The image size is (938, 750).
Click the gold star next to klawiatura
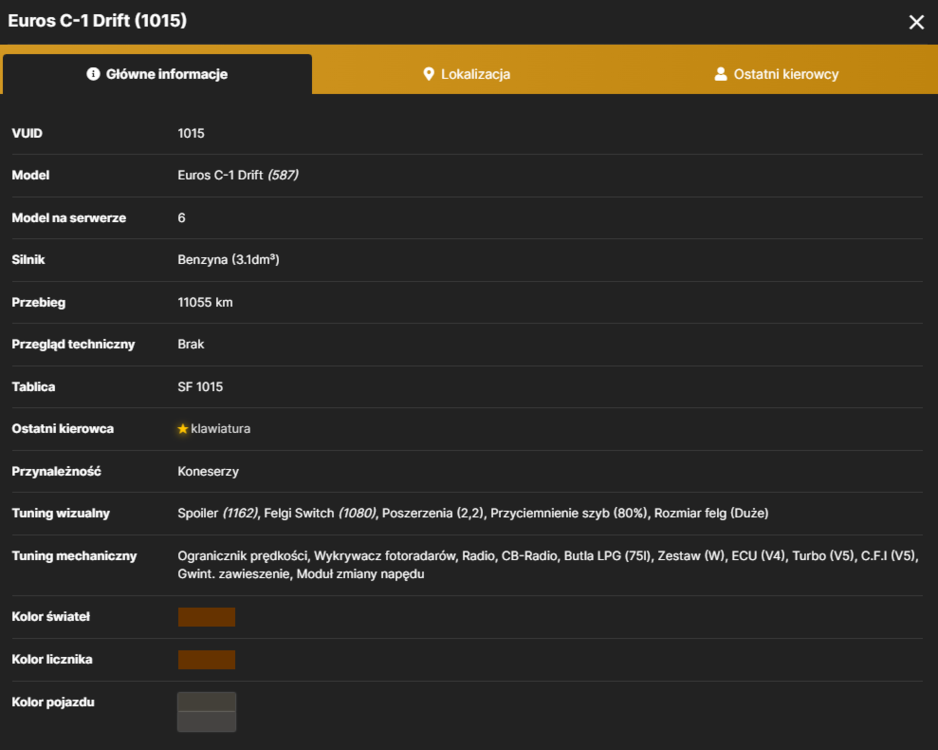pos(183,429)
